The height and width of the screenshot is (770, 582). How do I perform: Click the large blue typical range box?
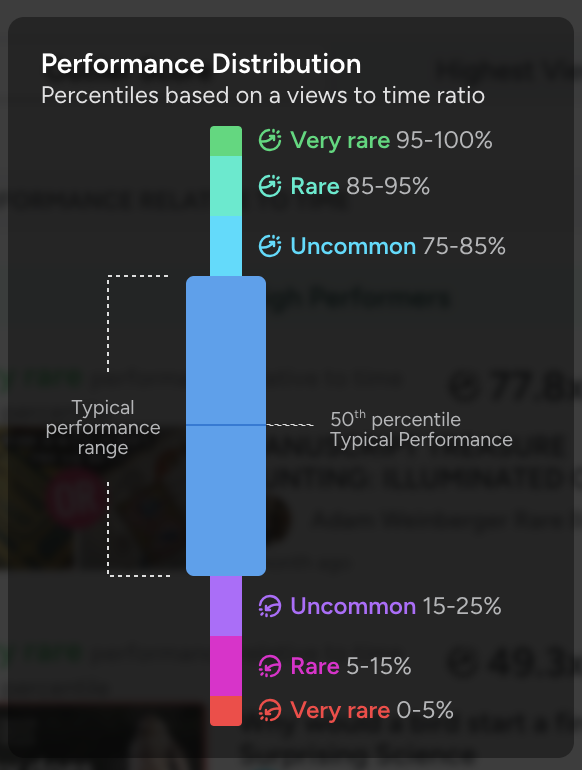pos(226,426)
